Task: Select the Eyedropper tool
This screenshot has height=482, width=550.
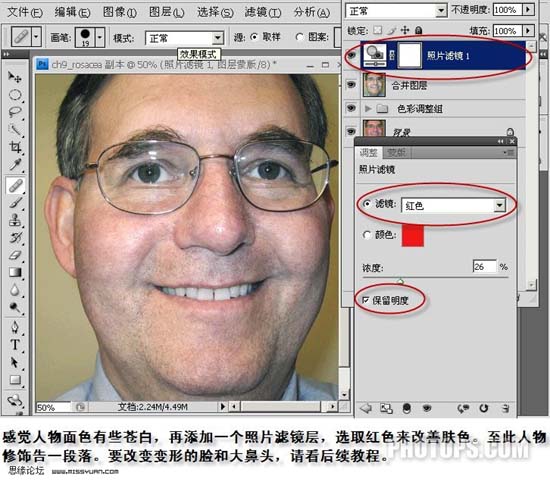Action: tap(15, 164)
